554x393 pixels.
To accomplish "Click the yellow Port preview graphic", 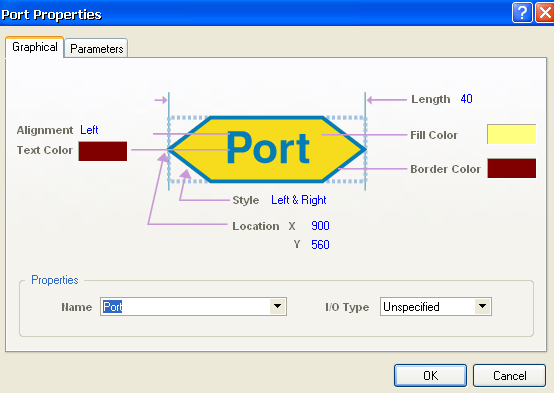I will click(267, 149).
